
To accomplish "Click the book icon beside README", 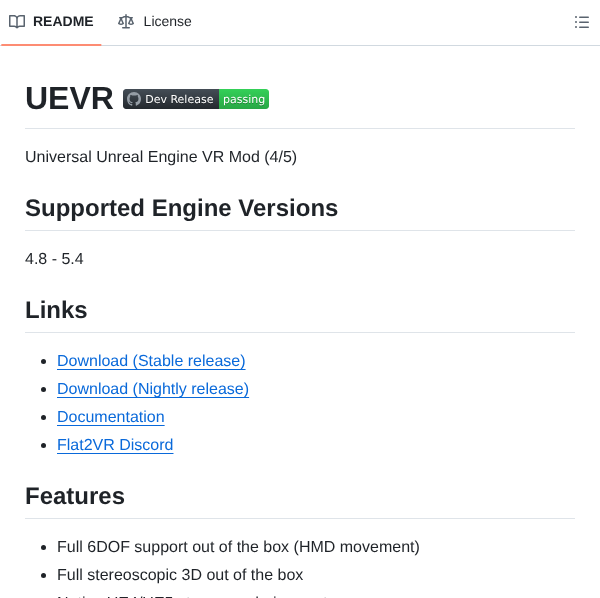I will pyautogui.click(x=17, y=22).
